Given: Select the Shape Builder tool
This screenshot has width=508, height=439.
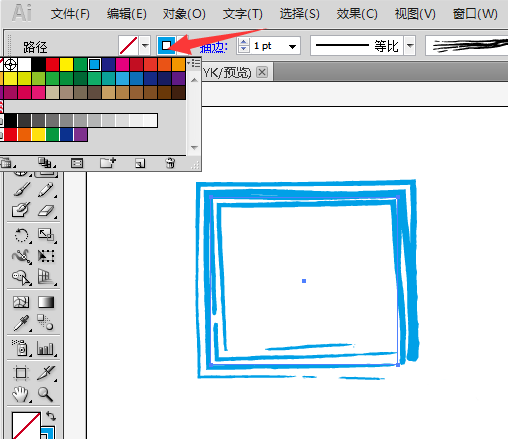Looking at the screenshot, I should click(21, 277).
